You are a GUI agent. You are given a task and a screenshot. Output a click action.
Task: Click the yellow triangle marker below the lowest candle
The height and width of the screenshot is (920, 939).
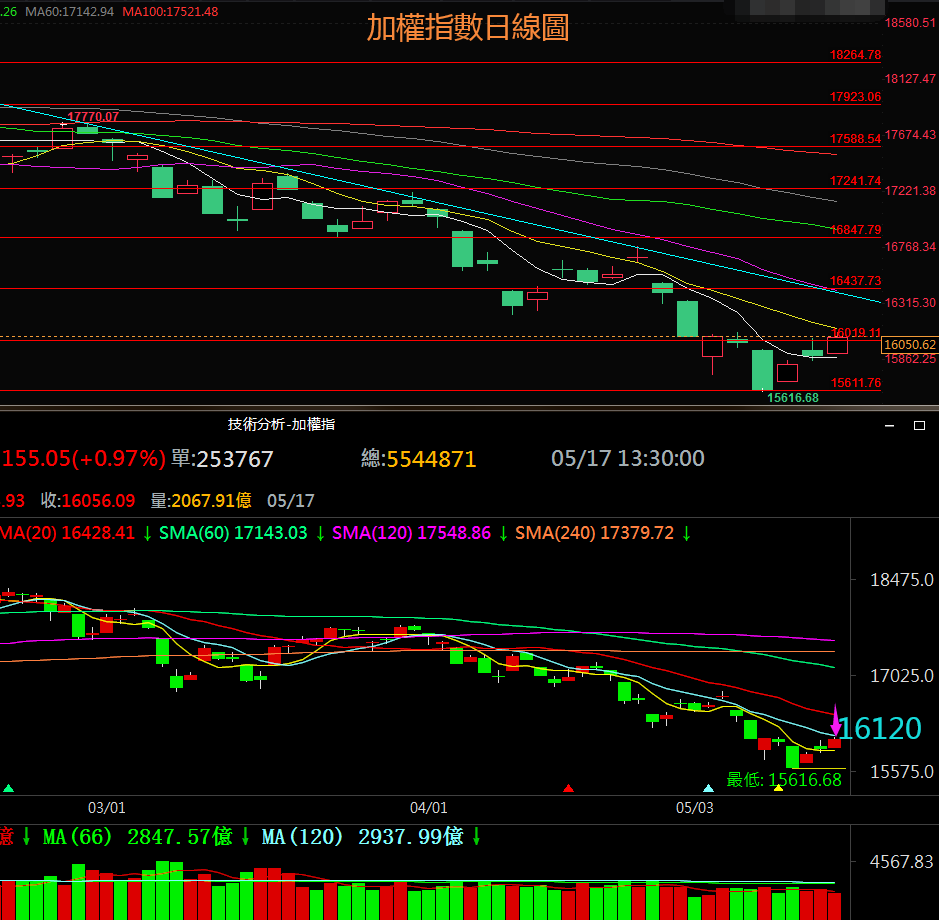tap(778, 788)
